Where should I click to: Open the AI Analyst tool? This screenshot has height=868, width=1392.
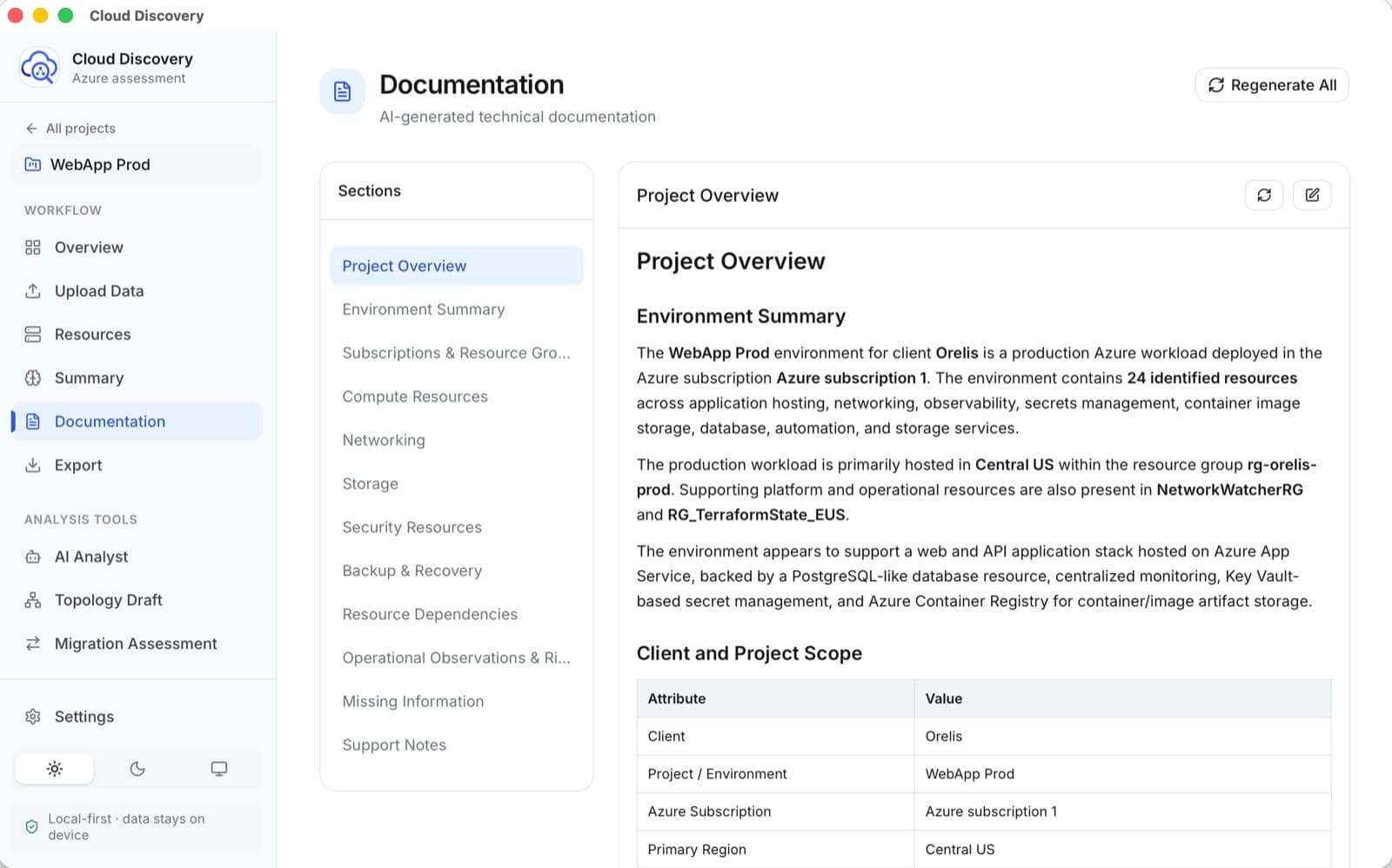pyautogui.click(x=137, y=557)
